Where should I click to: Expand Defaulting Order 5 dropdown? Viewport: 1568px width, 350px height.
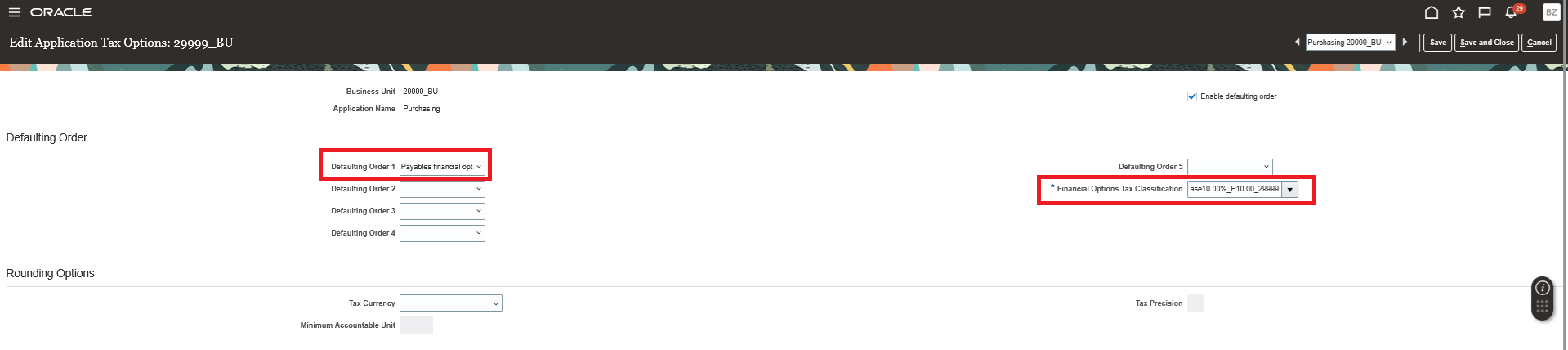tap(1230, 167)
